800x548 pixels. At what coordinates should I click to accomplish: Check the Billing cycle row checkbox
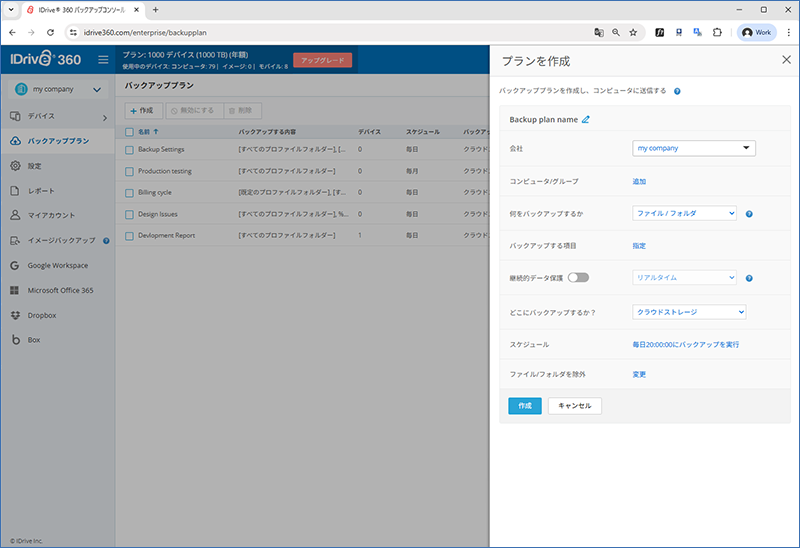(x=129, y=193)
